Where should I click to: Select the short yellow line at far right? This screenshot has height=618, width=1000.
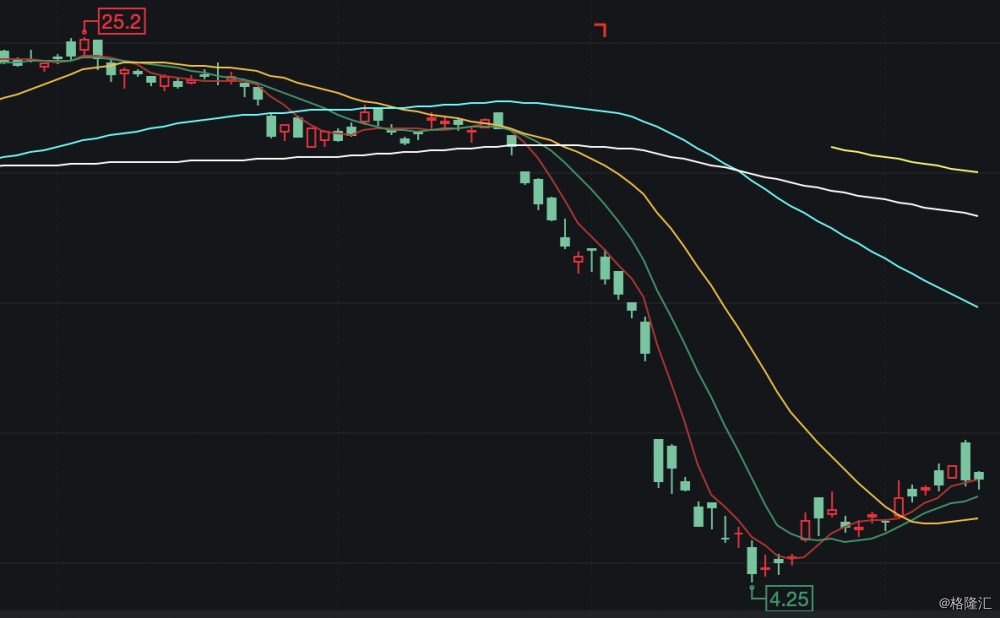pos(900,159)
